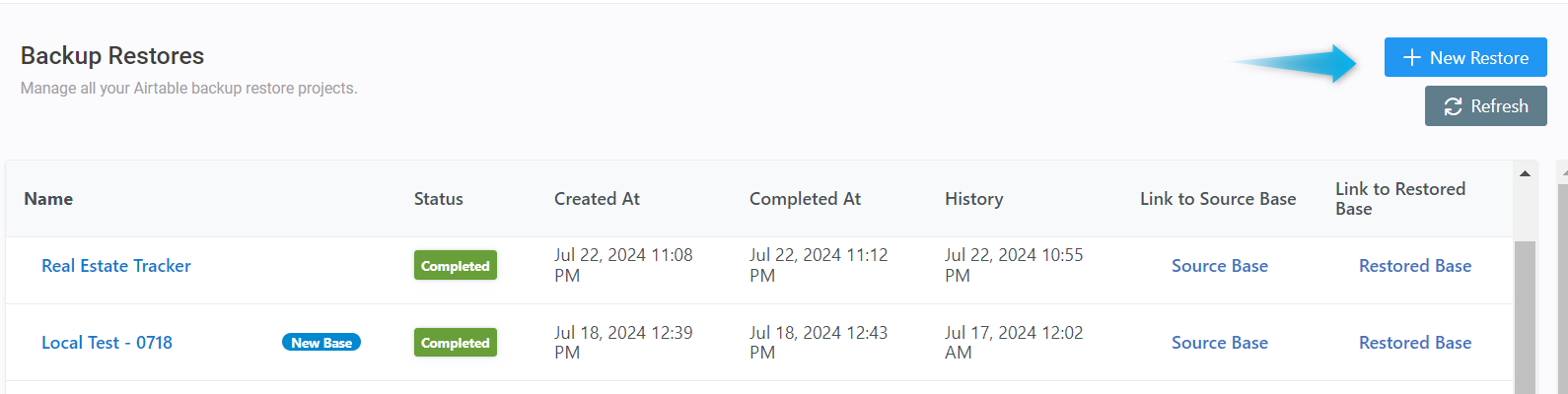Image resolution: width=1568 pixels, height=394 pixels.
Task: Open Restored Base link for Real Estate Tracker
Action: pyautogui.click(x=1414, y=266)
